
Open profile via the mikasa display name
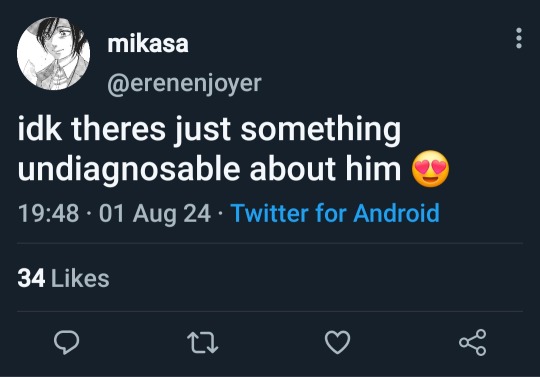[148, 44]
